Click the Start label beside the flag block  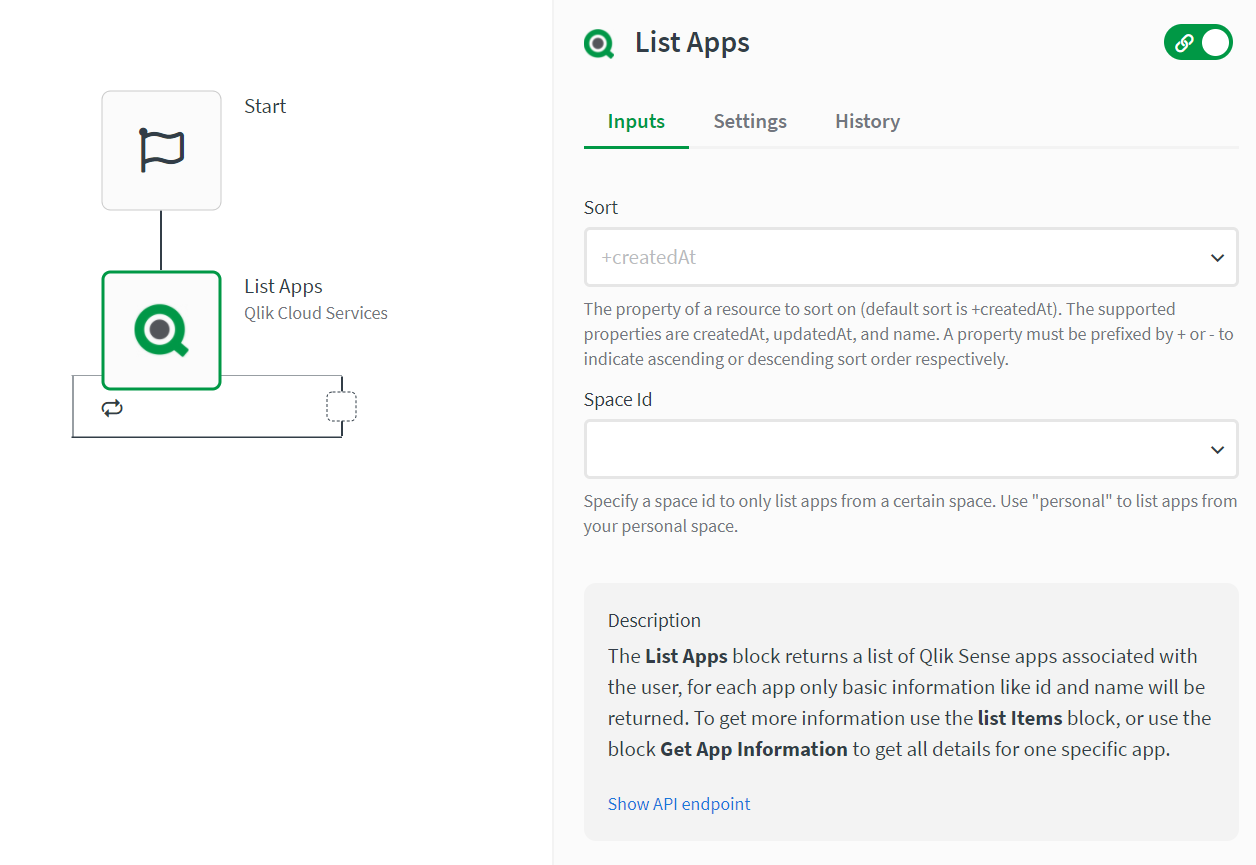(x=264, y=106)
